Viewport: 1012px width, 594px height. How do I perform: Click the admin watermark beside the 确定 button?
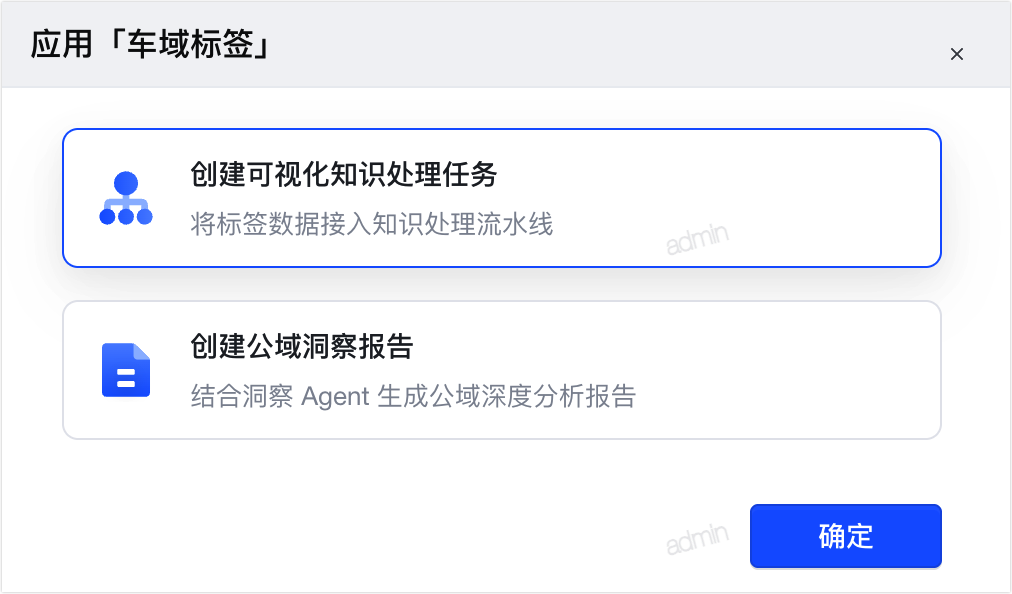click(697, 538)
